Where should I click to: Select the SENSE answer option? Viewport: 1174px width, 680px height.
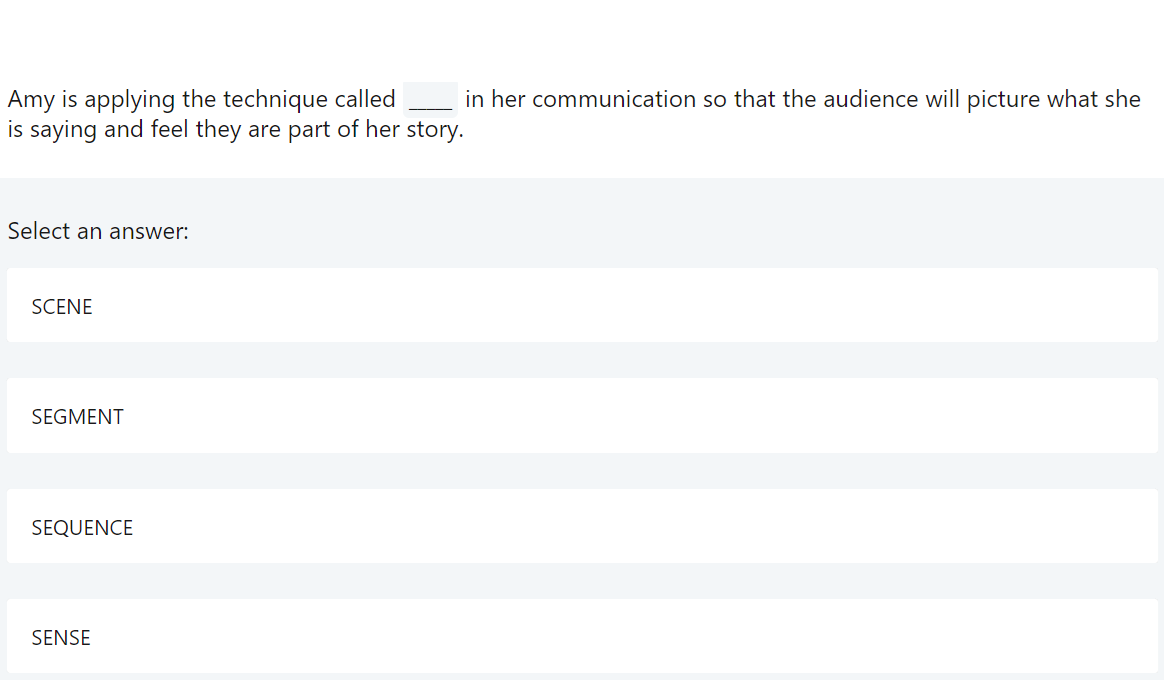click(582, 637)
